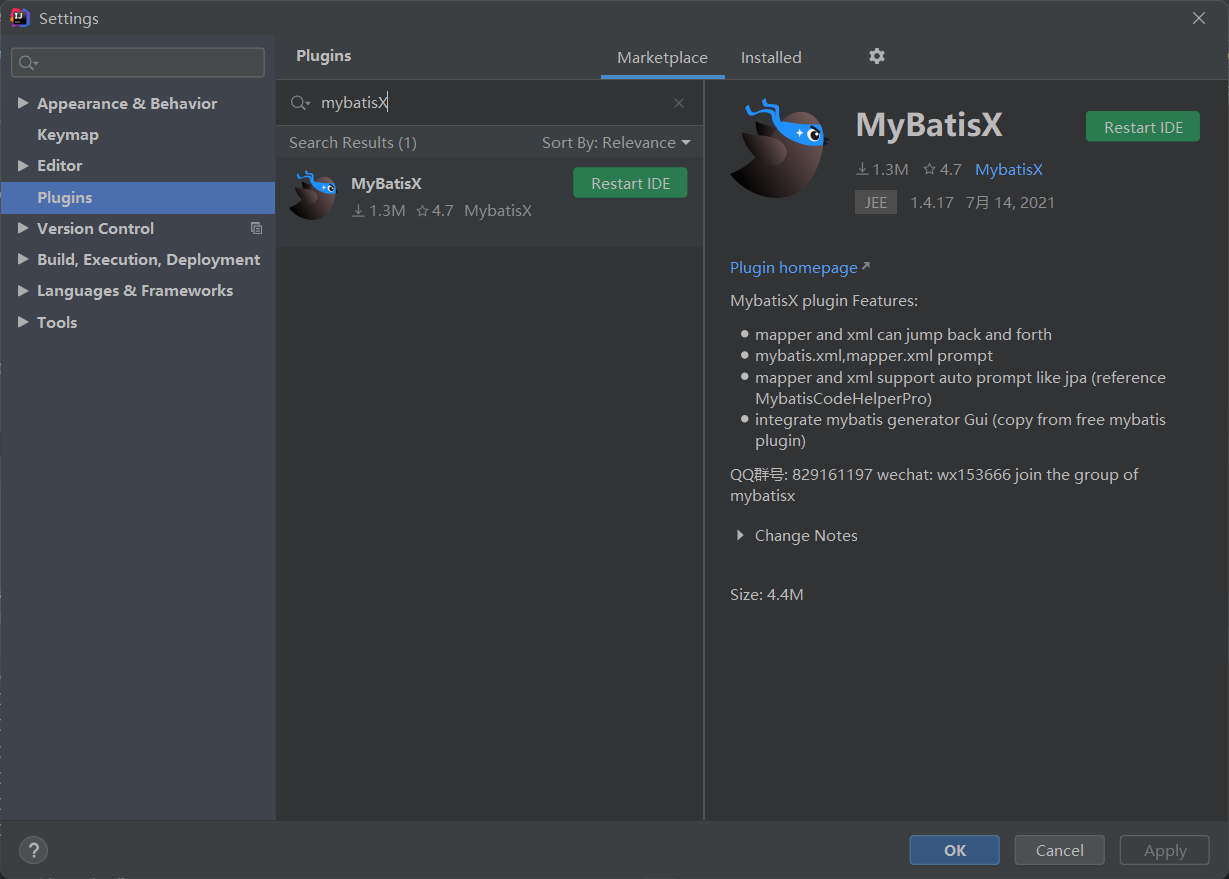Click the Plugins heading at top
This screenshot has width=1229, height=879.
point(324,56)
